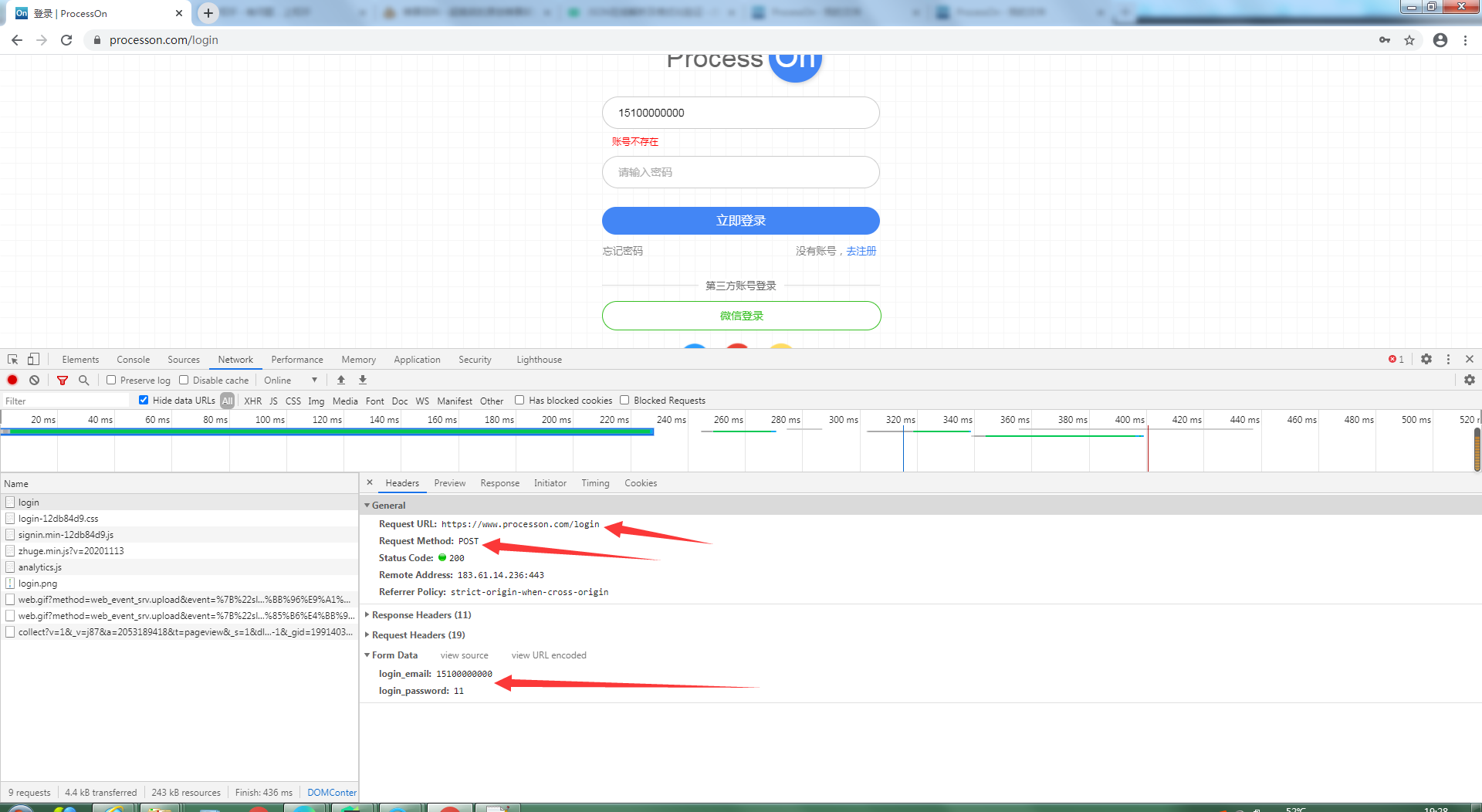Filter requests by Img type

(316, 401)
